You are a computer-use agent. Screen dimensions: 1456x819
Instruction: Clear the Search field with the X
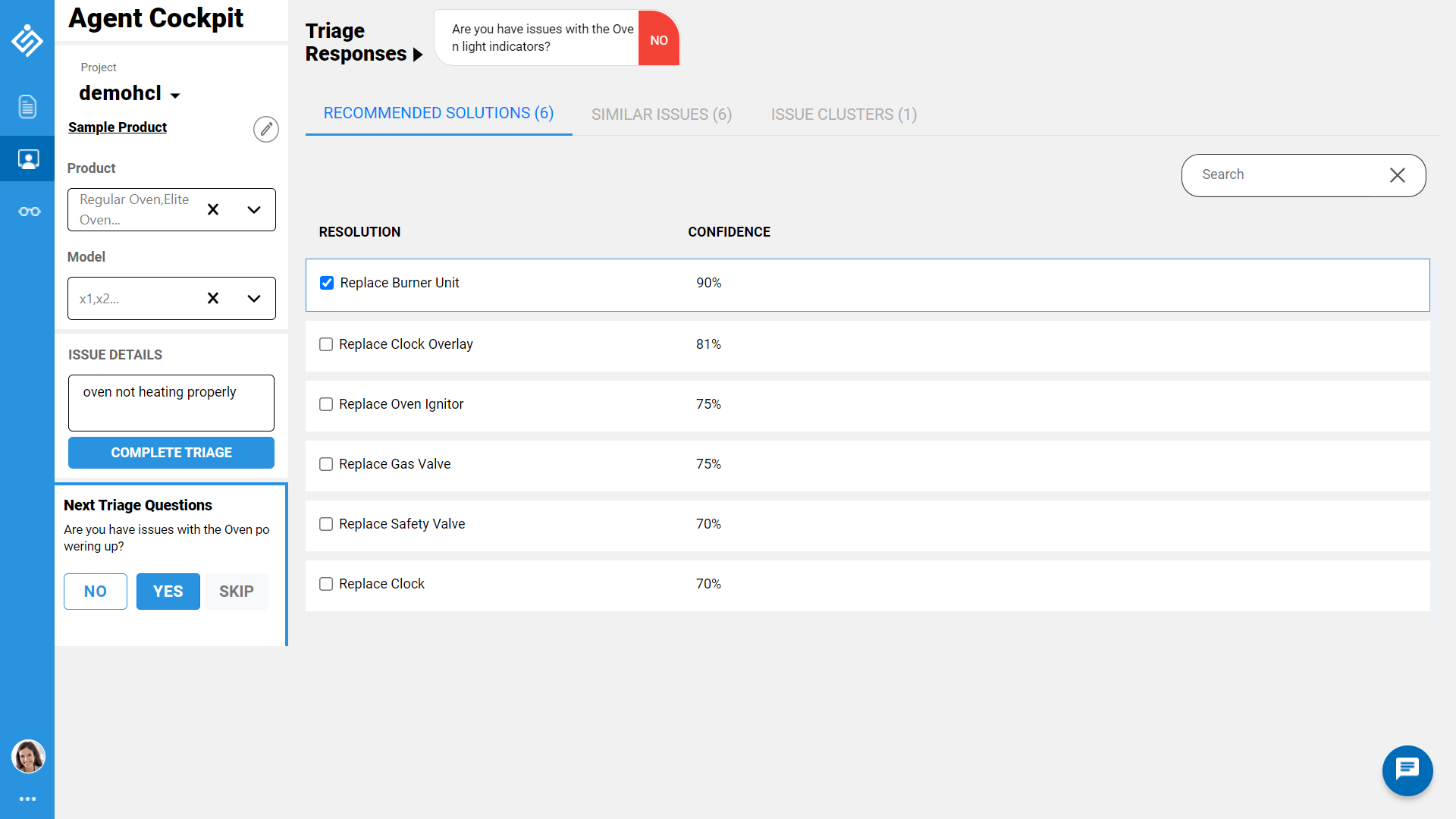(1397, 175)
